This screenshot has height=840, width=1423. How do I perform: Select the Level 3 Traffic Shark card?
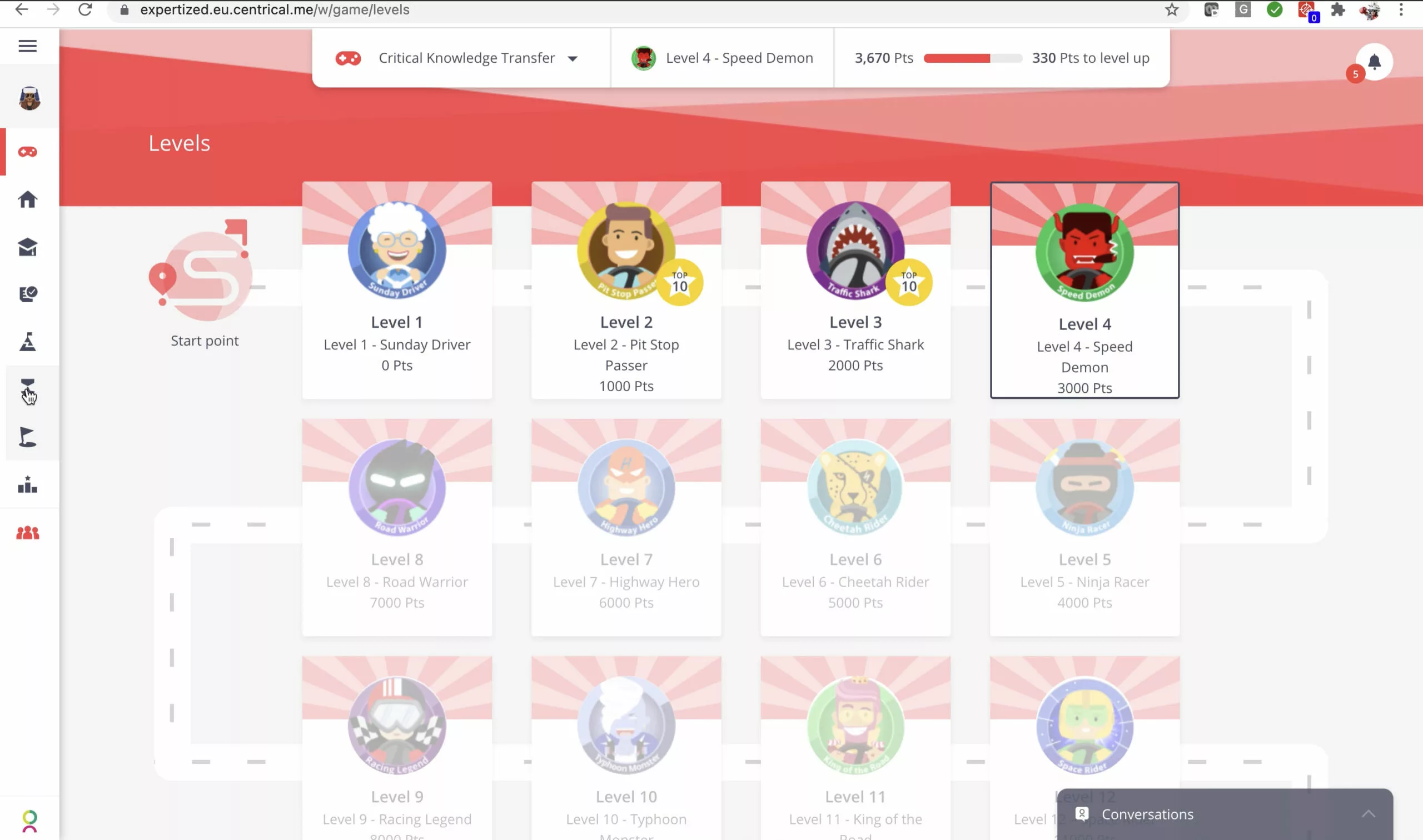(855, 290)
